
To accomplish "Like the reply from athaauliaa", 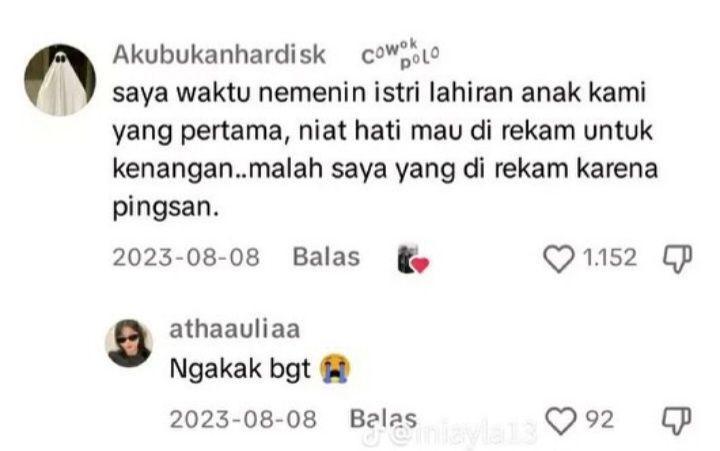I will [x=560, y=421].
